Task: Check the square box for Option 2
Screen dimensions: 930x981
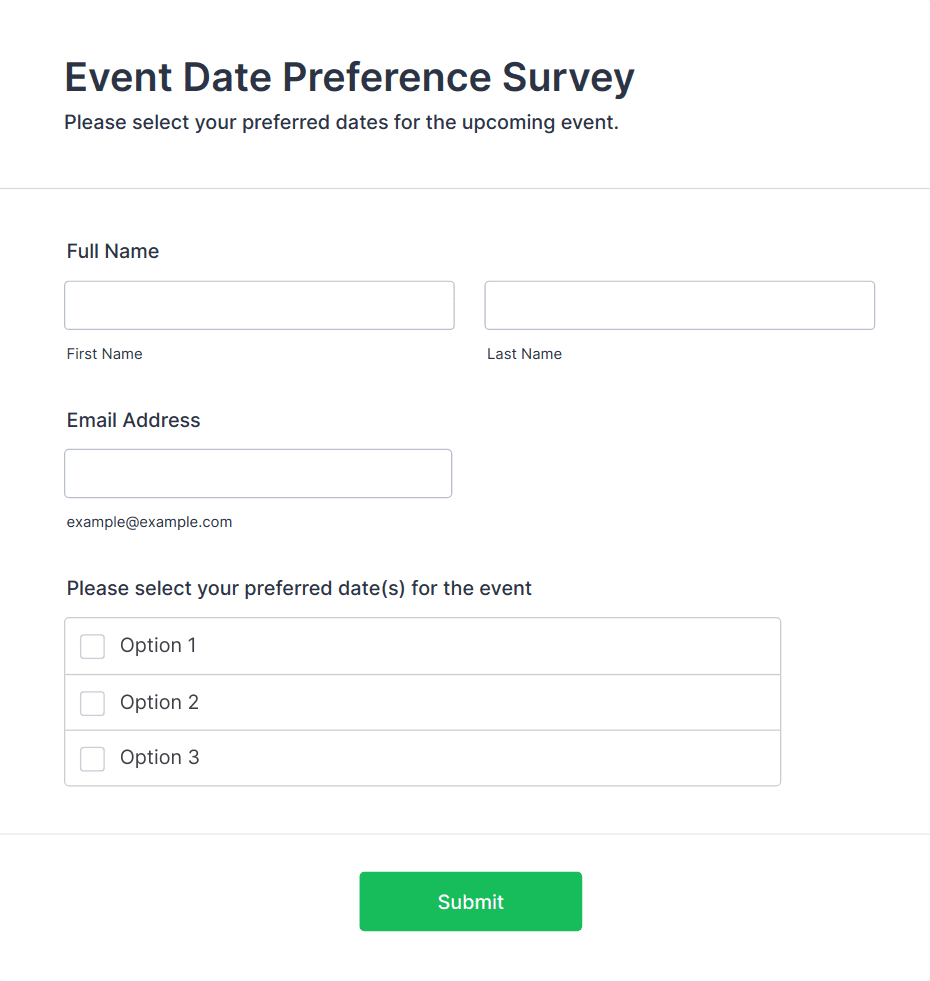Action: click(93, 704)
